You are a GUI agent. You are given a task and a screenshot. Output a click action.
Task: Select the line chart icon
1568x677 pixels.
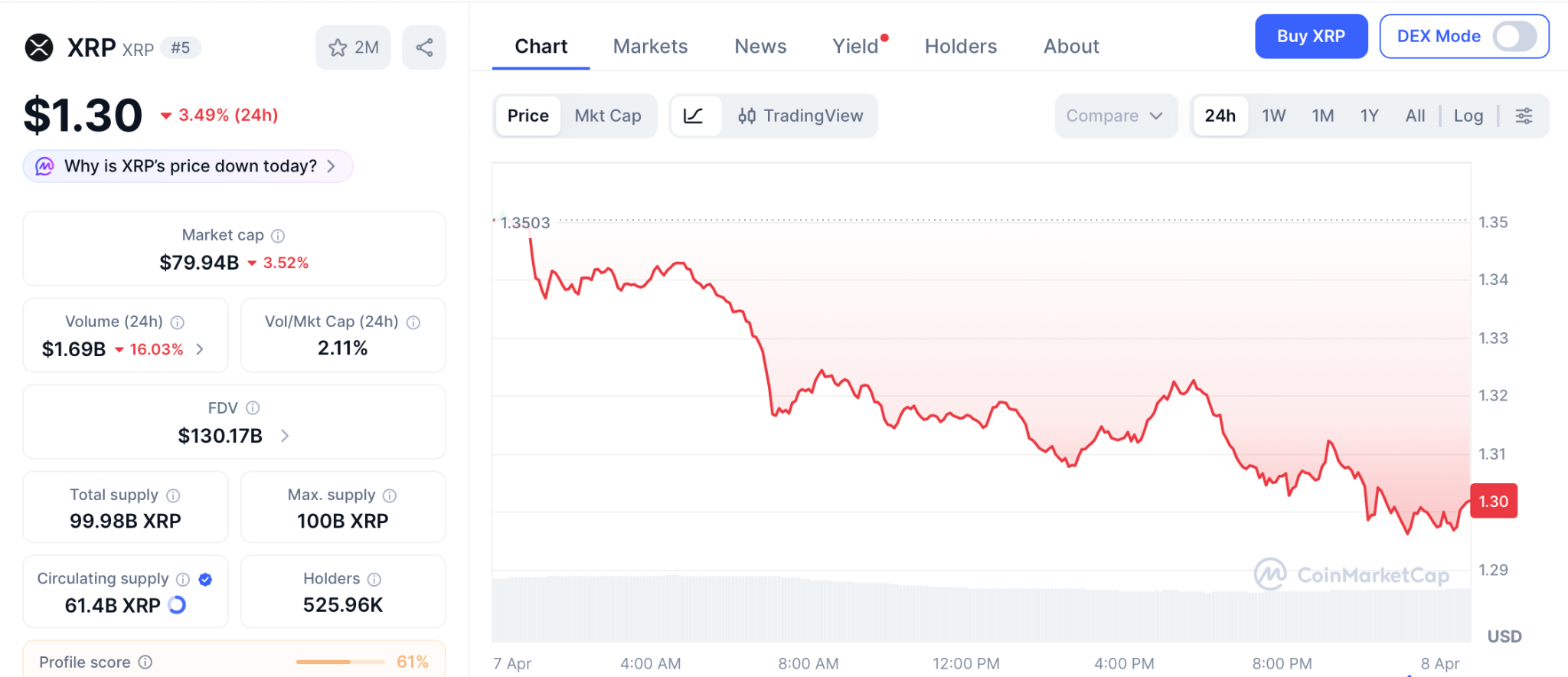point(694,116)
